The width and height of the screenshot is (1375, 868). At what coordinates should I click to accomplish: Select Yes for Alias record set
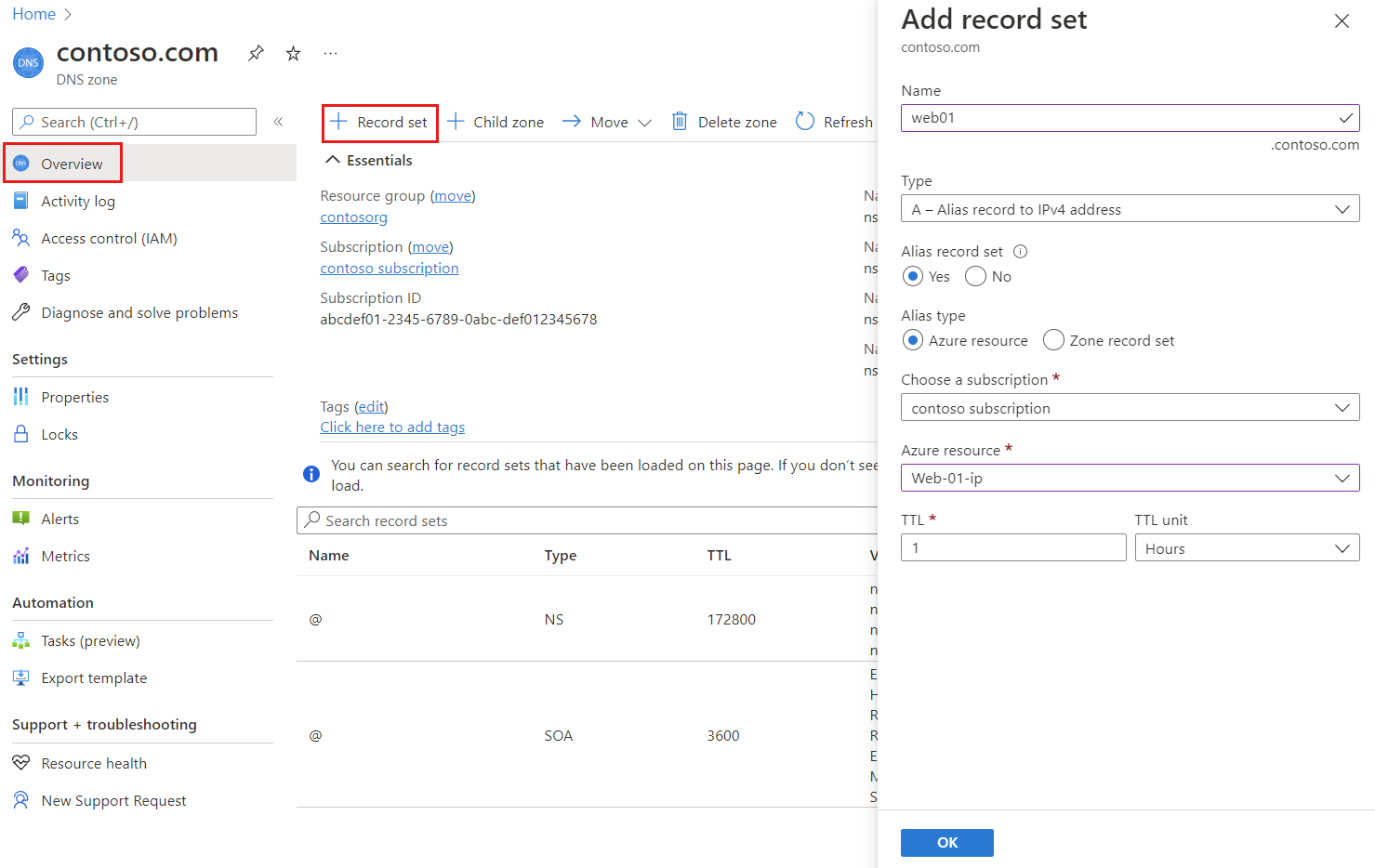tap(913, 277)
